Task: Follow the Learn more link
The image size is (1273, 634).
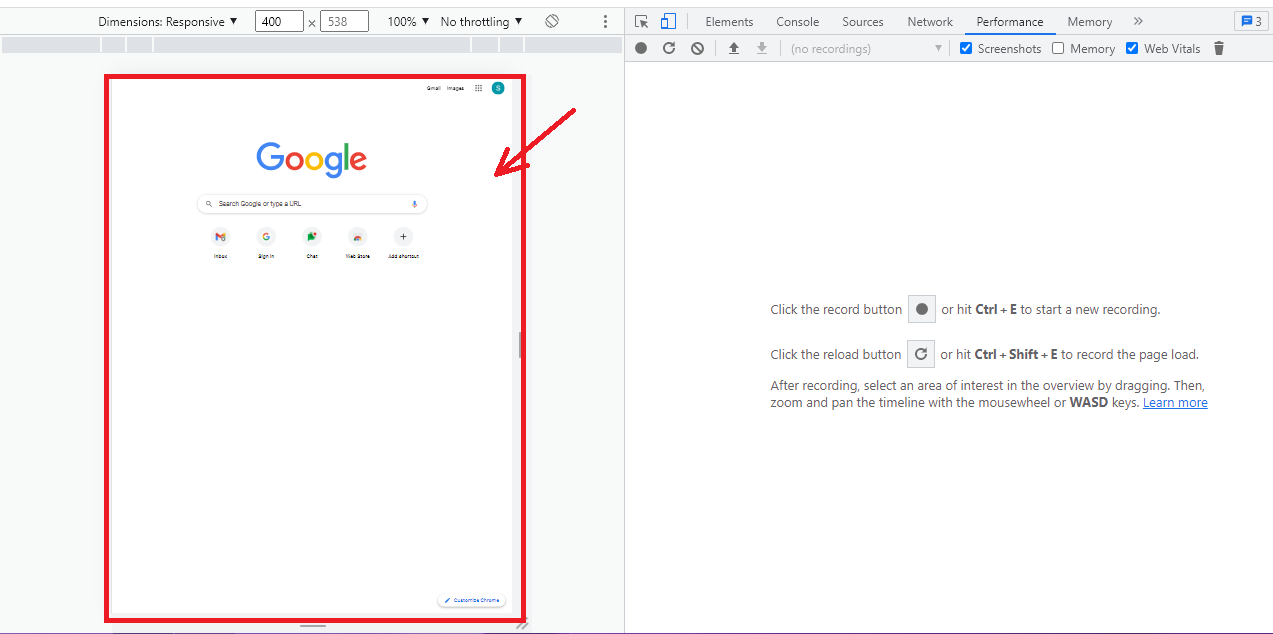Action: click(1175, 403)
